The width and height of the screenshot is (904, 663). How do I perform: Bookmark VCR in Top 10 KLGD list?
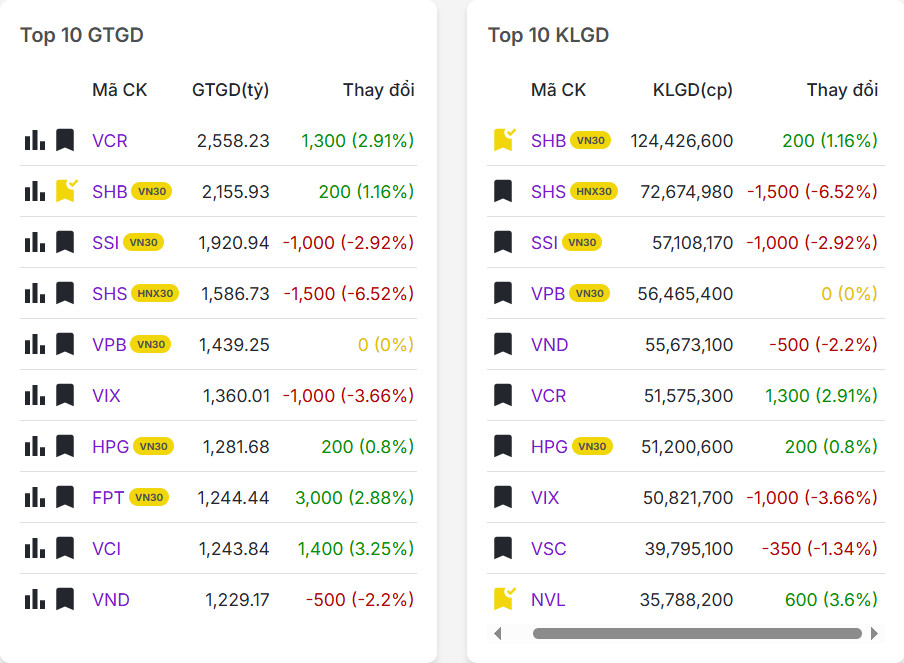503,395
